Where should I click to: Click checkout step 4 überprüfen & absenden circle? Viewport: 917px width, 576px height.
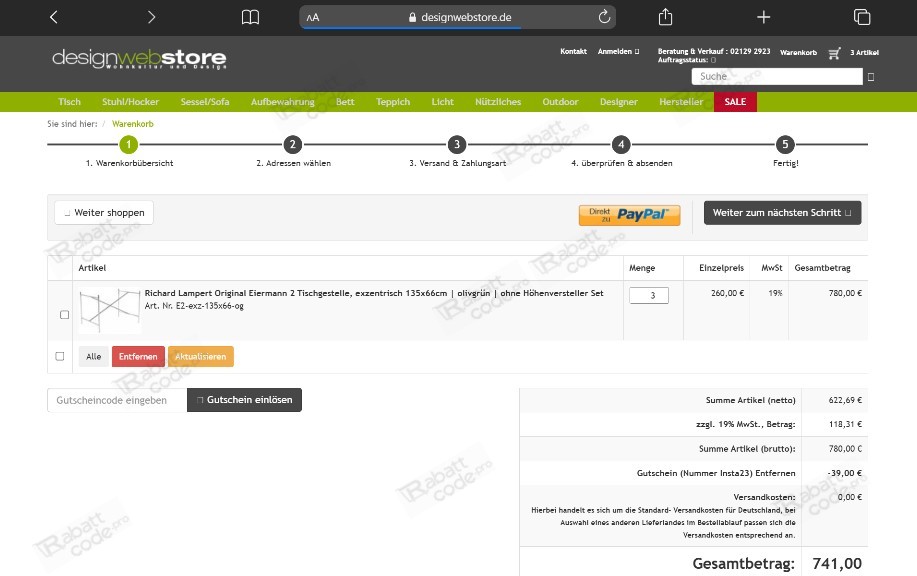click(x=621, y=144)
